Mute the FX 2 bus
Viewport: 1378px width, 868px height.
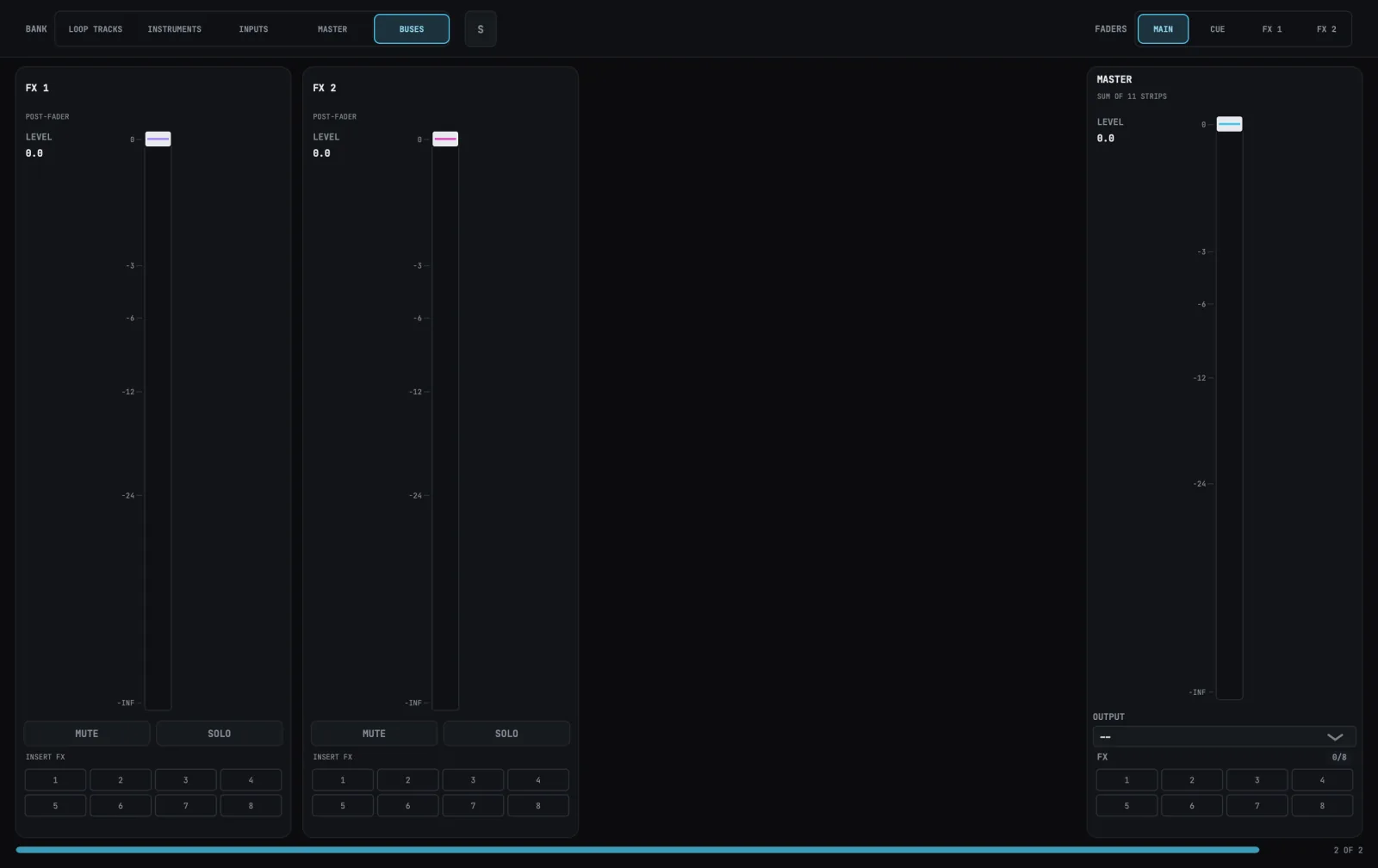[x=374, y=734]
